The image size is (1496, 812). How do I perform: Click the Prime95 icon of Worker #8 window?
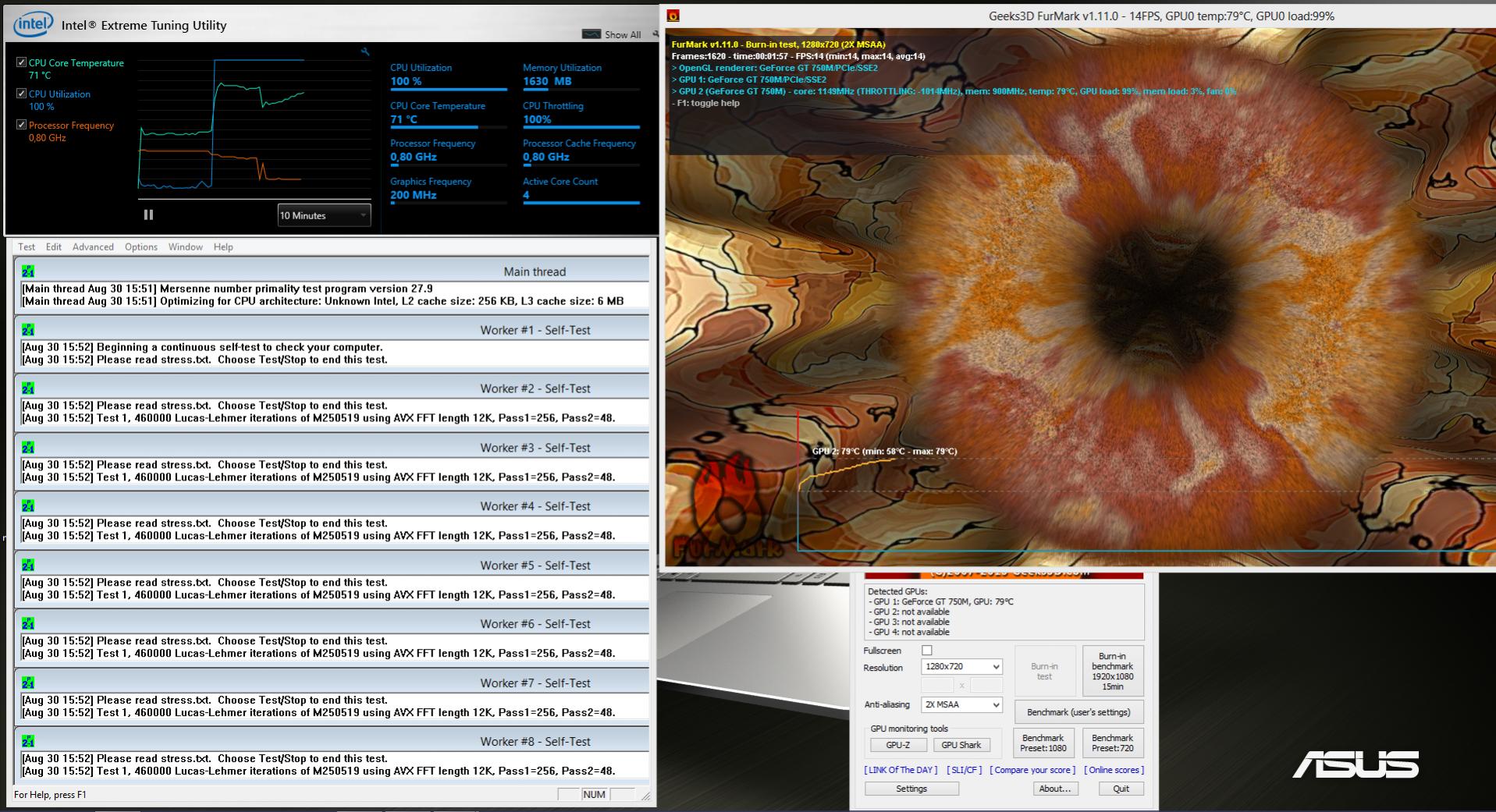coord(28,742)
